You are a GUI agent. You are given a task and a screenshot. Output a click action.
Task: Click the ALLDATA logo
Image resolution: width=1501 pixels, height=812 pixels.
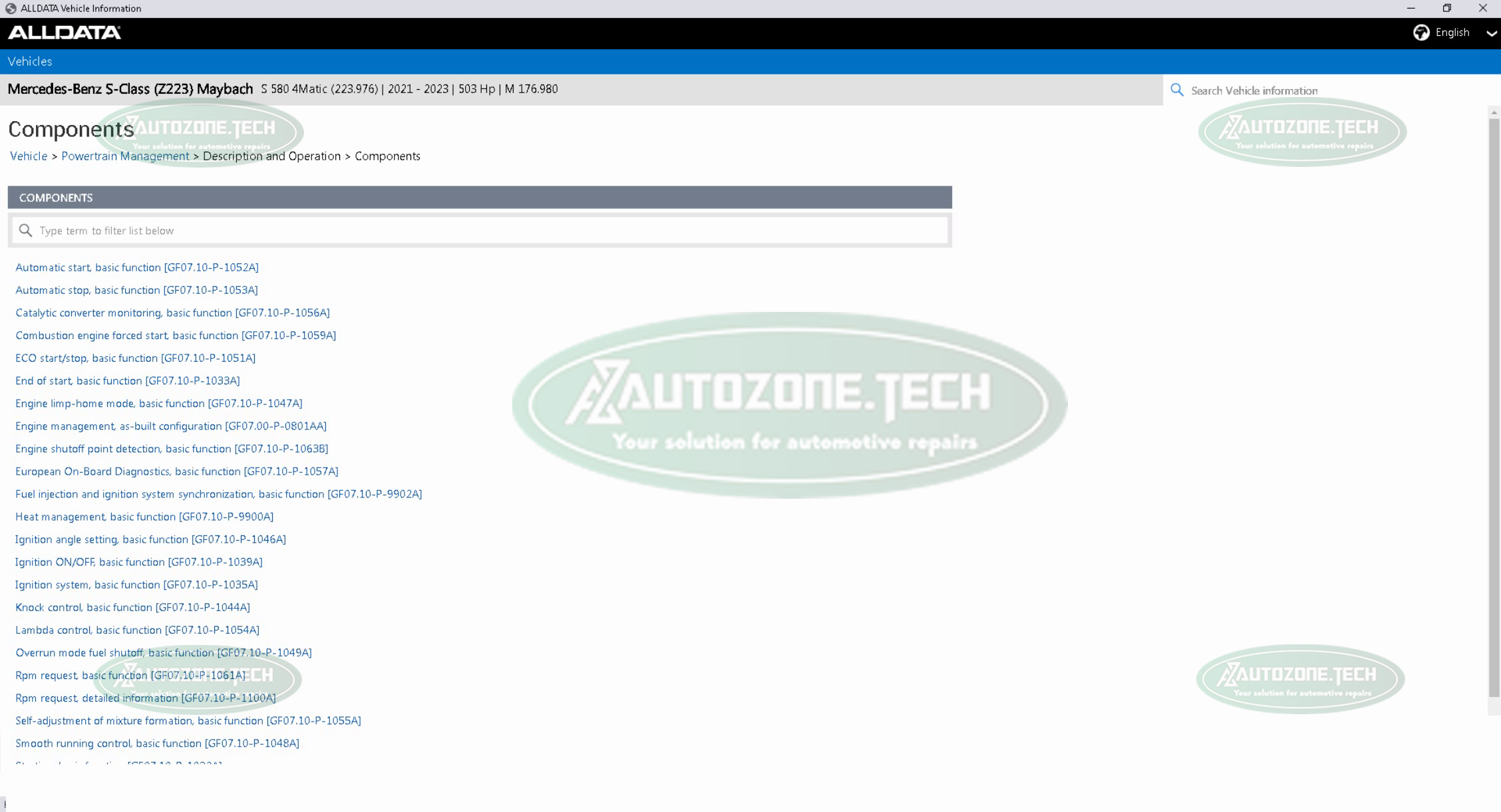(x=65, y=33)
